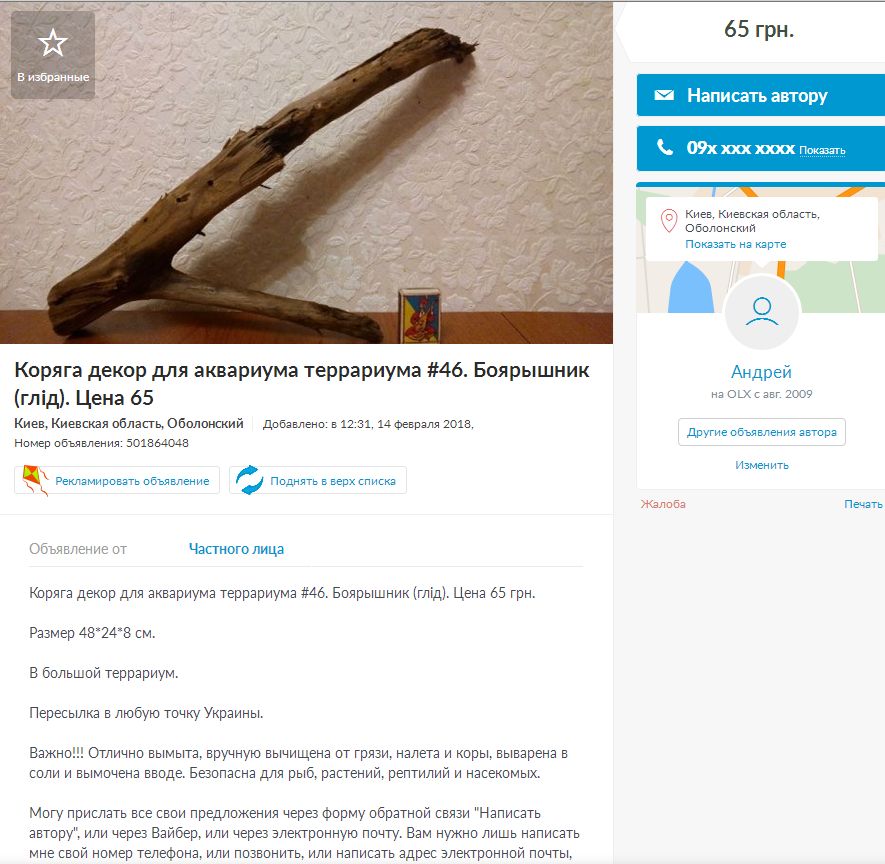
Task: Report listing via Жалоба link
Action: [x=663, y=504]
